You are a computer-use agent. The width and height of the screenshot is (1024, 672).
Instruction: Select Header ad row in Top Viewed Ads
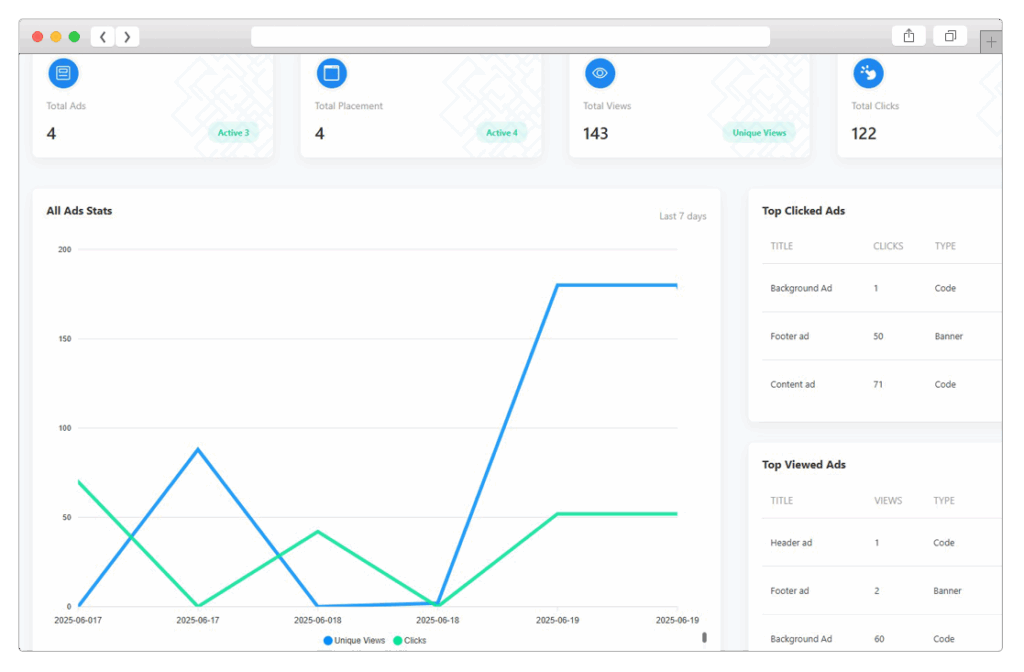coord(791,543)
